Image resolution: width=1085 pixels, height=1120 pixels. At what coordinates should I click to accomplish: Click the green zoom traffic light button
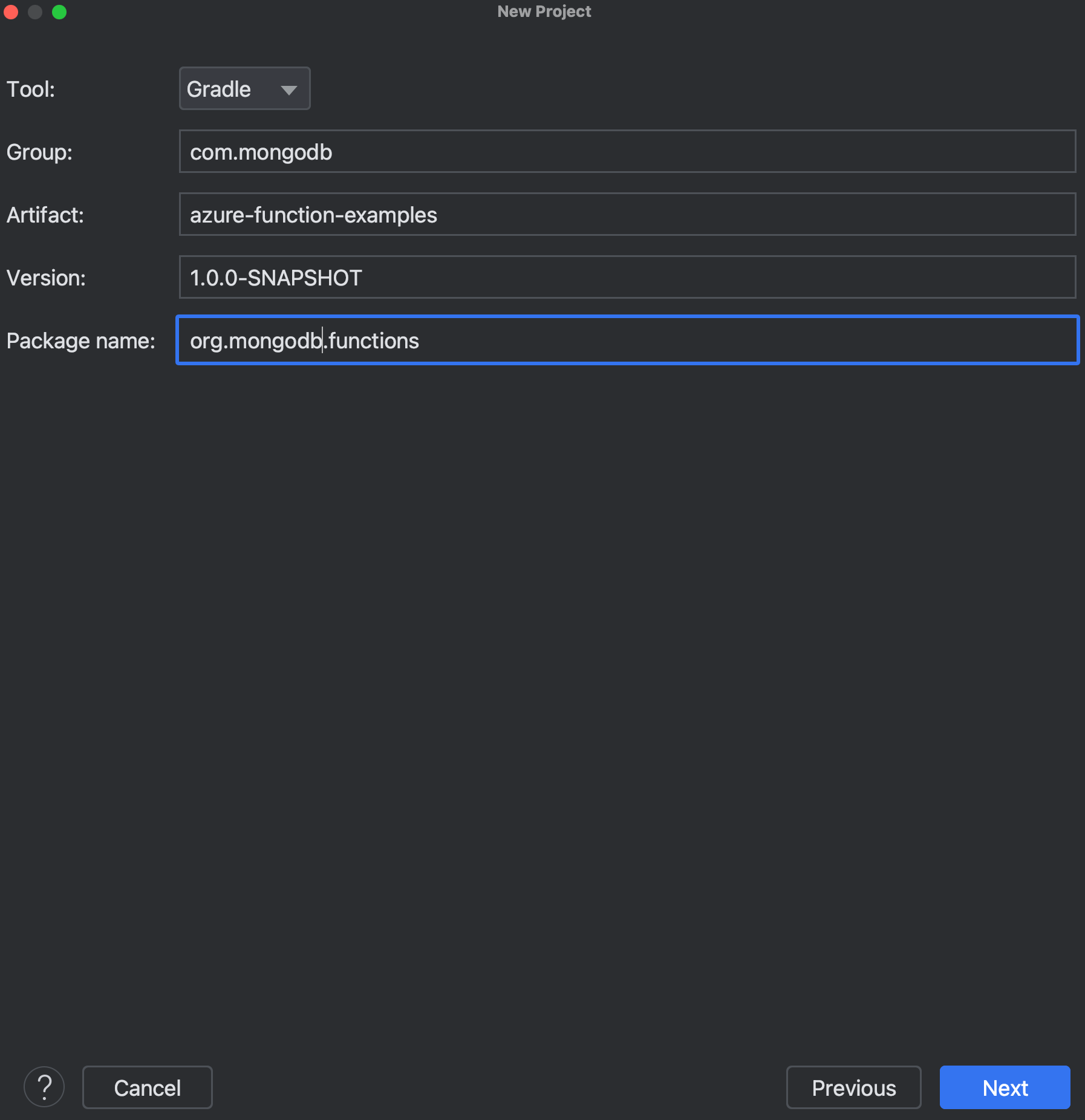(59, 12)
